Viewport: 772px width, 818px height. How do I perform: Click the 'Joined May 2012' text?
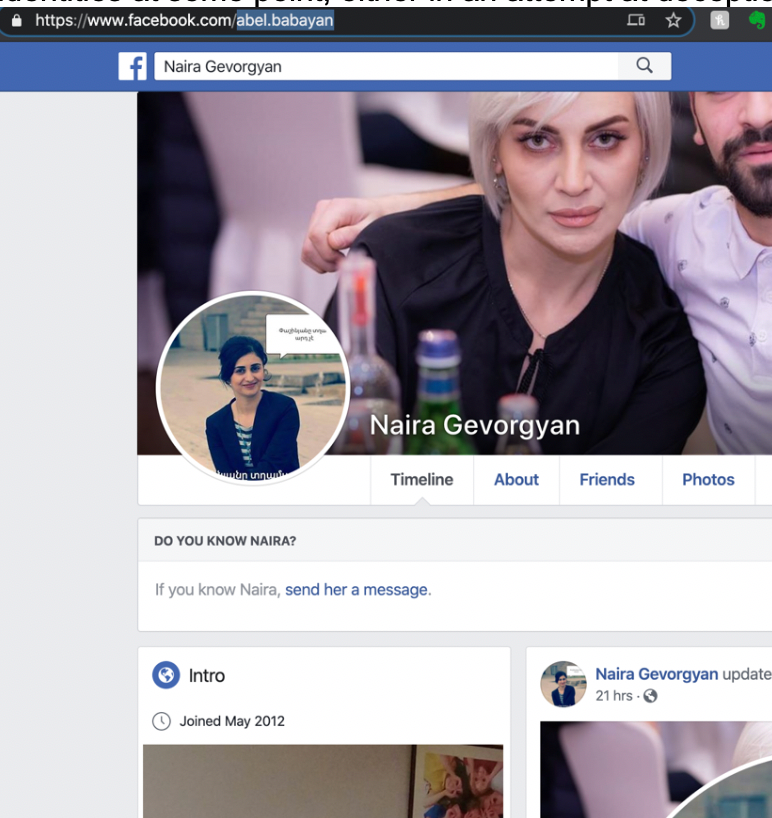[x=232, y=721]
